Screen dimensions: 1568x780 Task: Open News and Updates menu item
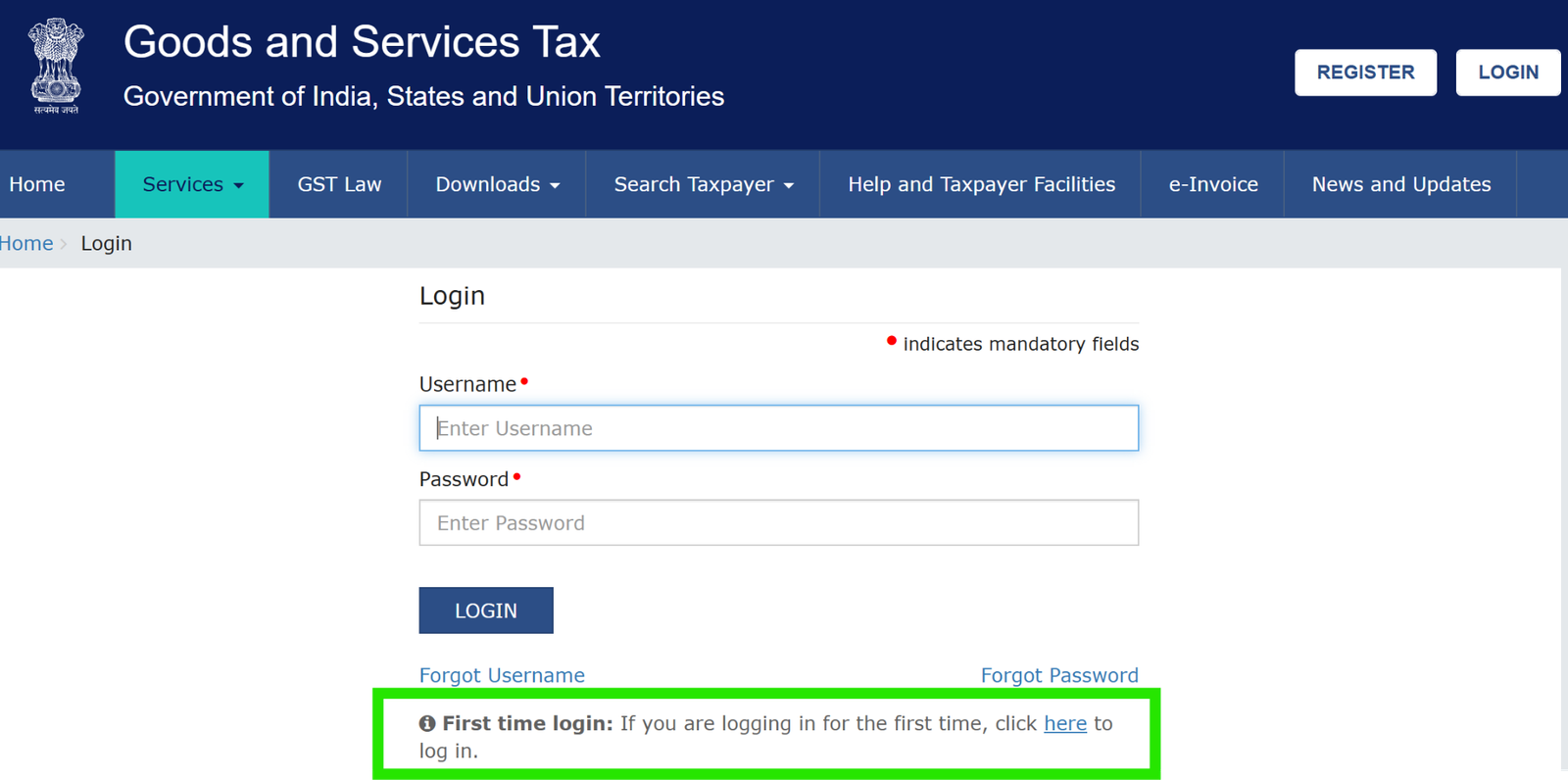(x=1401, y=184)
